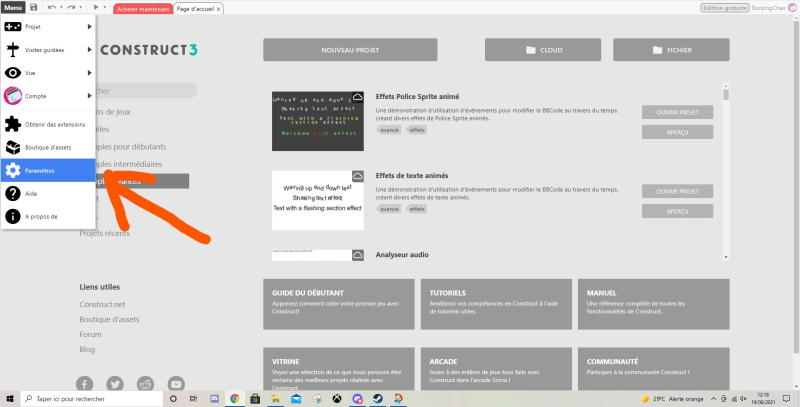Viewport: 800px width, 407px height.
Task: Click Projets récents in sidebar
Action: pyautogui.click(x=105, y=233)
